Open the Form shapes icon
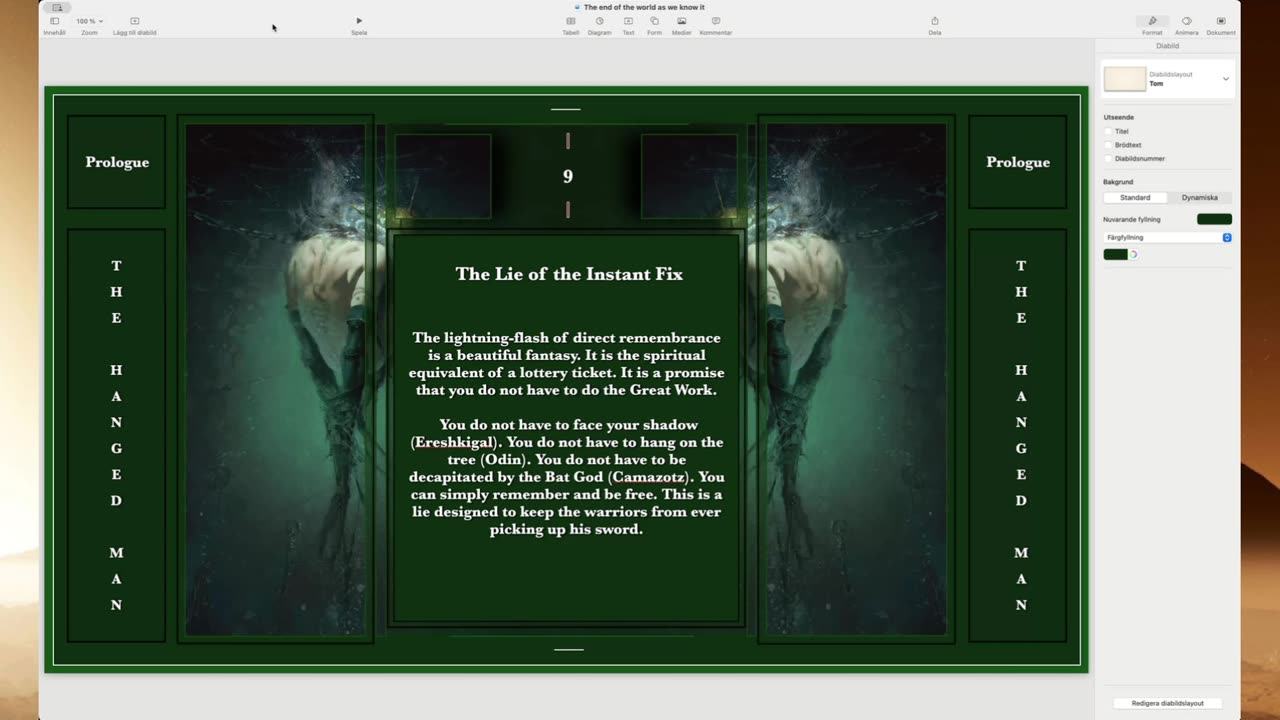The width and height of the screenshot is (1280, 720). [x=654, y=21]
